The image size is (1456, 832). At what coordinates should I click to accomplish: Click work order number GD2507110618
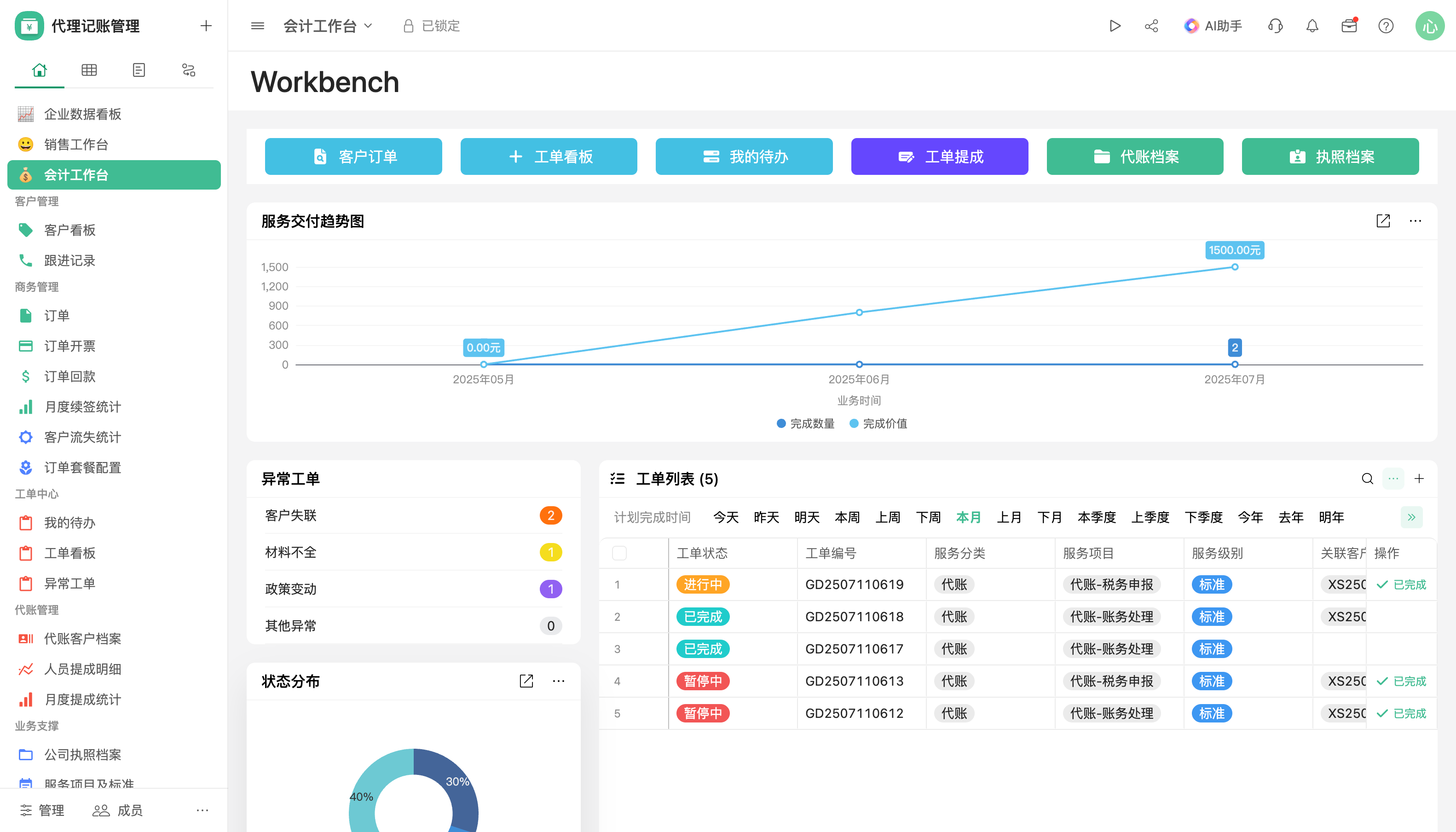(854, 617)
